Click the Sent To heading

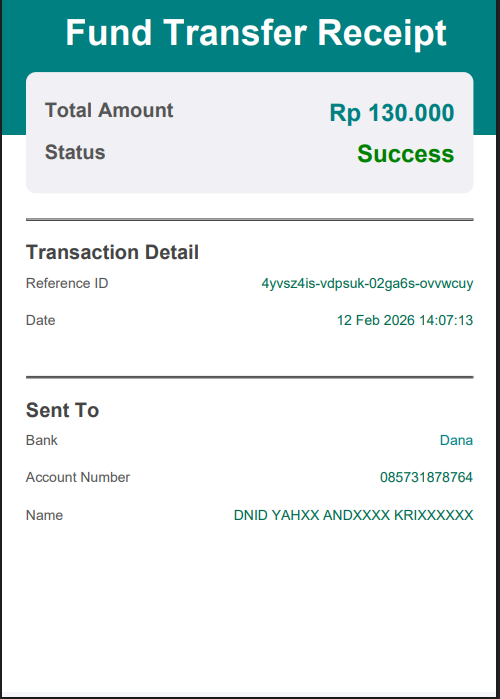62,410
